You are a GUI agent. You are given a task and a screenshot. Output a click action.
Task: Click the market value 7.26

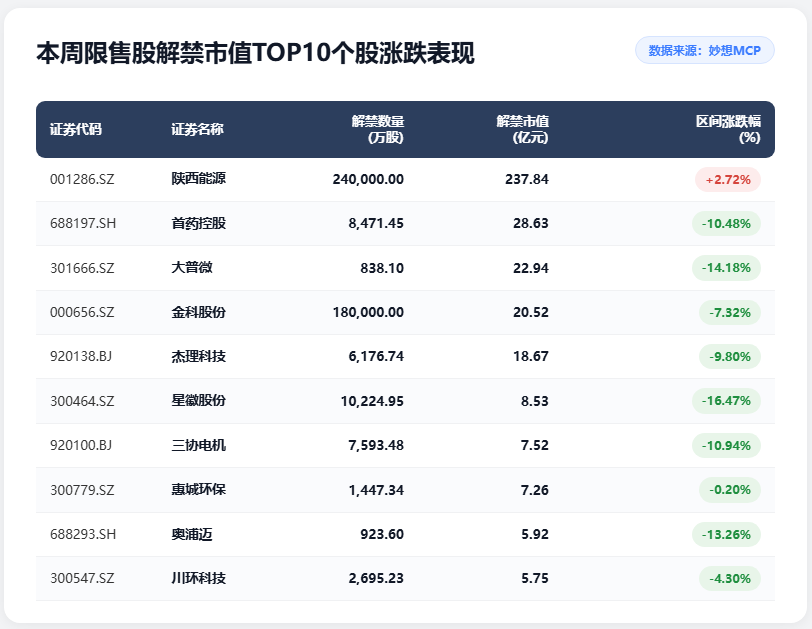coord(534,490)
